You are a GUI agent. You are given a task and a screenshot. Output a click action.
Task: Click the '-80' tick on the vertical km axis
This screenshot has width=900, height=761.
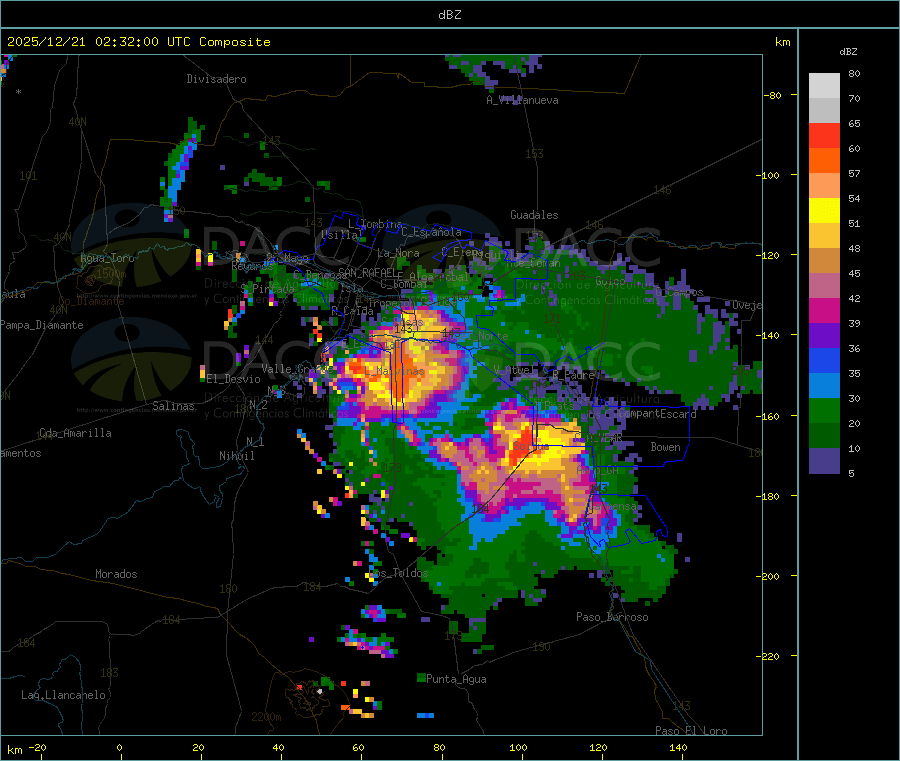coord(773,95)
